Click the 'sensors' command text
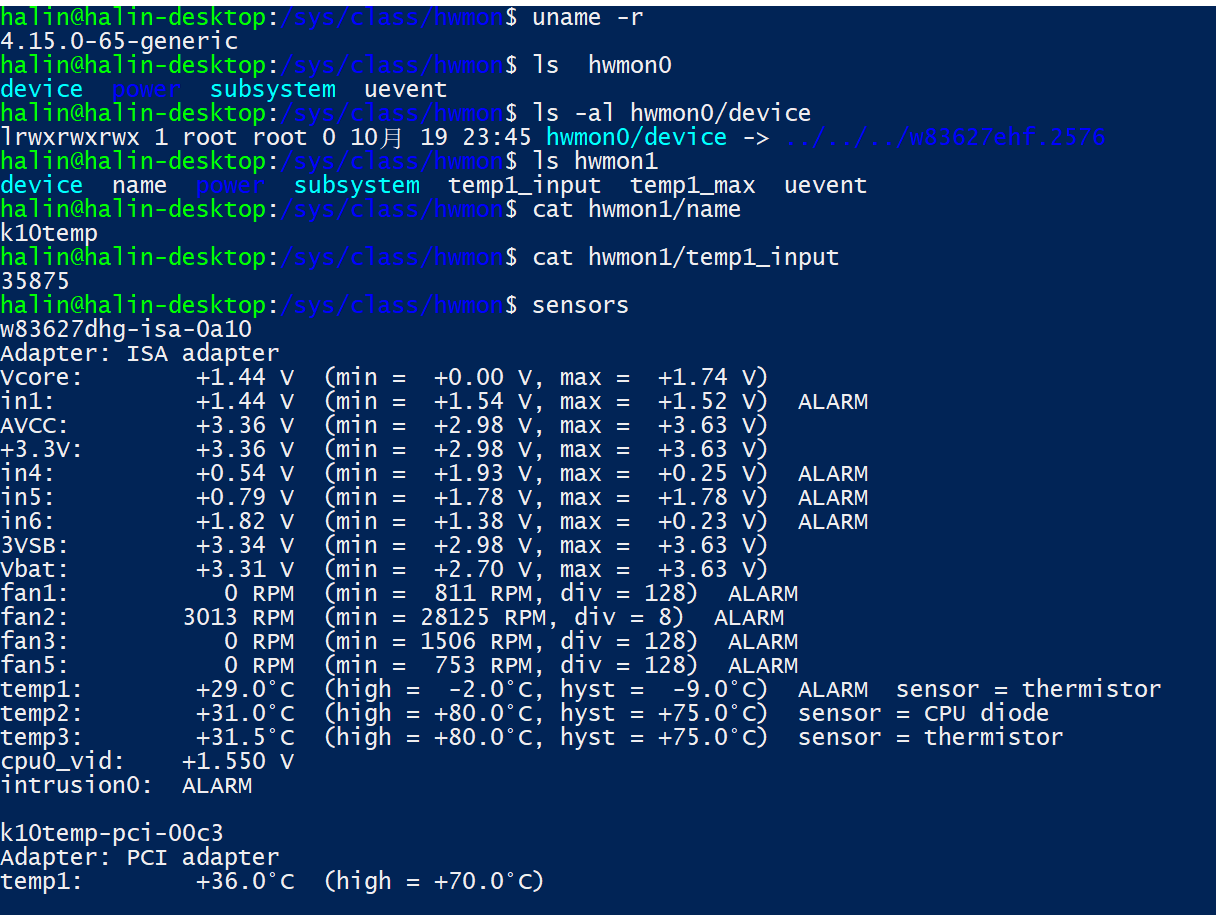 pyautogui.click(x=580, y=305)
